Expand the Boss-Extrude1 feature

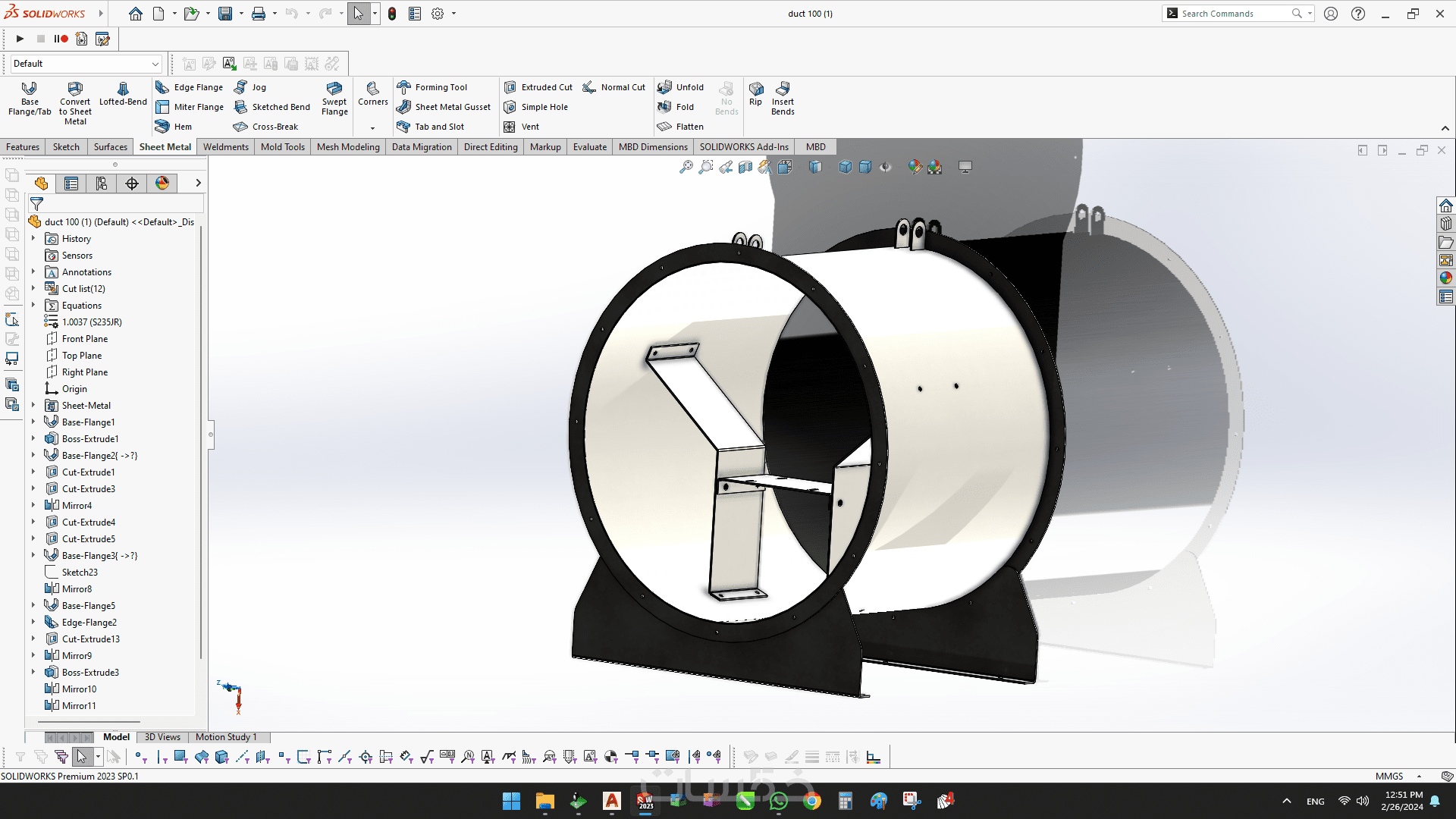coord(33,438)
